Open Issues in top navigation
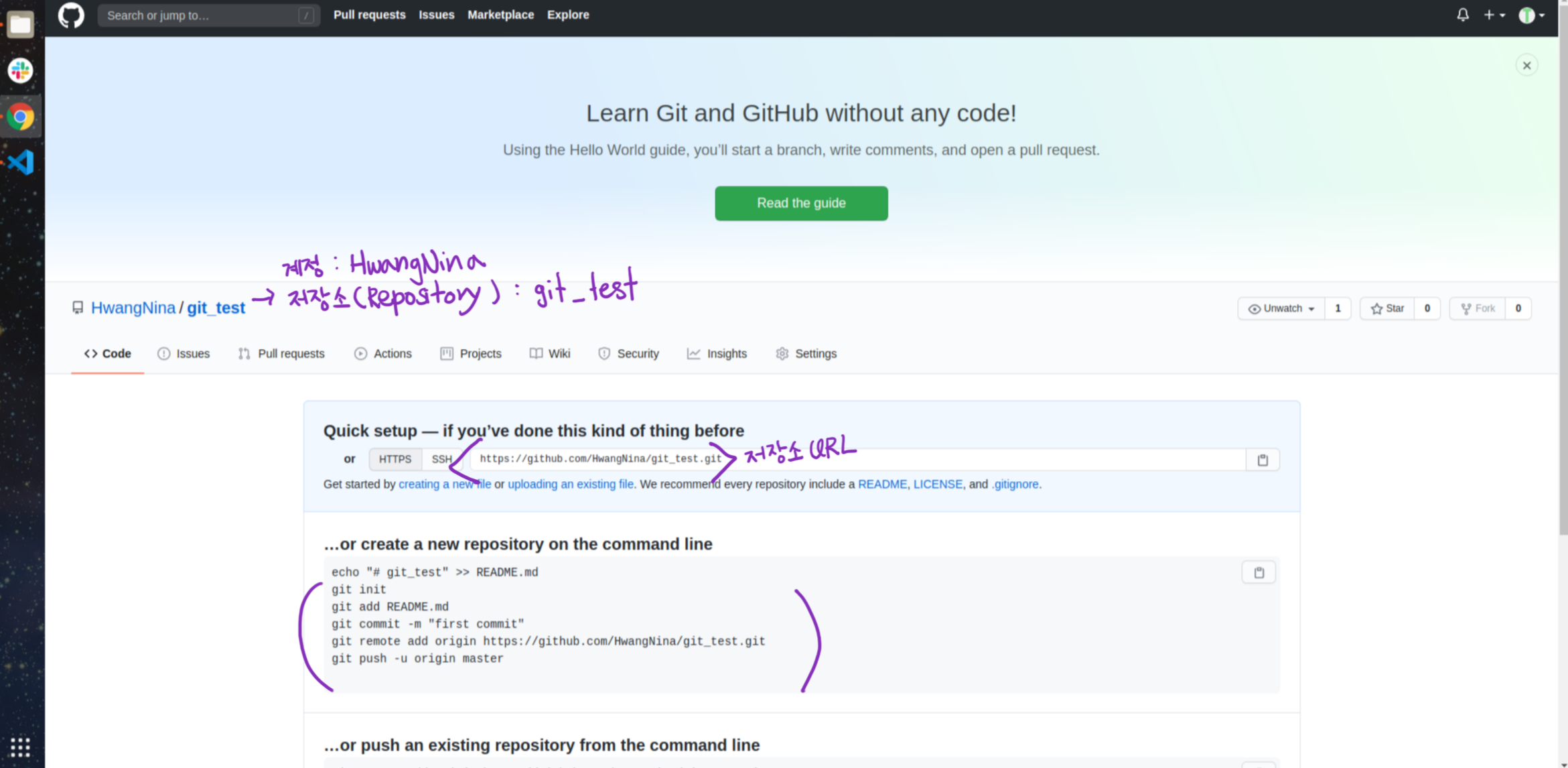Screen dimensions: 1568x768 [x=436, y=15]
